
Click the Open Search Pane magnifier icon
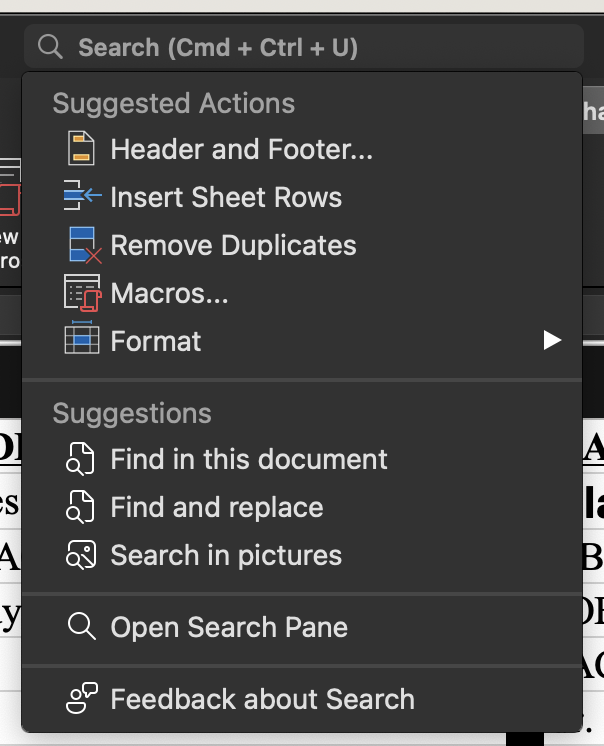81,627
